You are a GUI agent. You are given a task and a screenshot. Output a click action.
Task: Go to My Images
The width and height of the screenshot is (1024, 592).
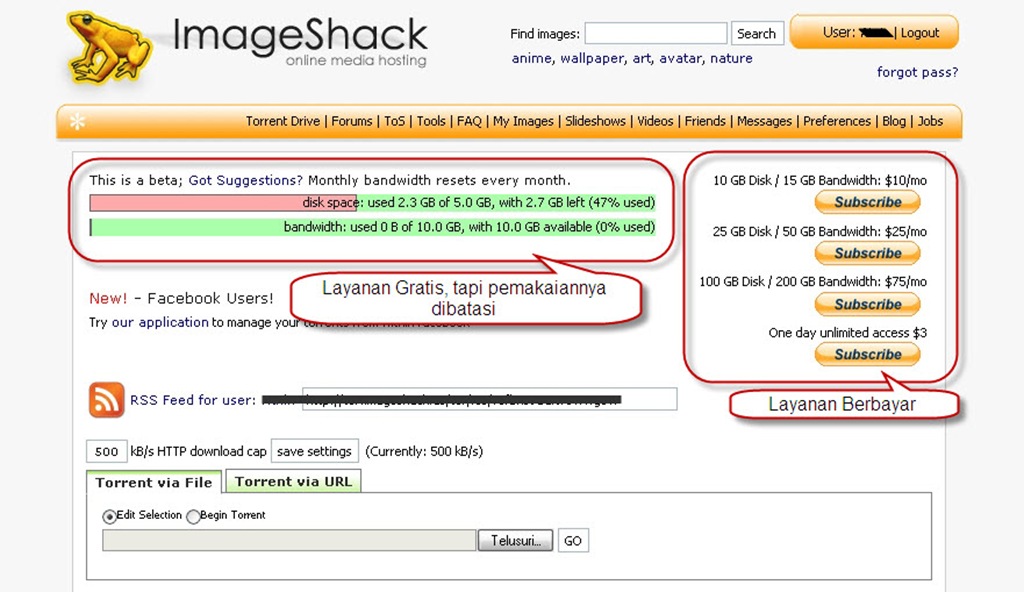(523, 121)
